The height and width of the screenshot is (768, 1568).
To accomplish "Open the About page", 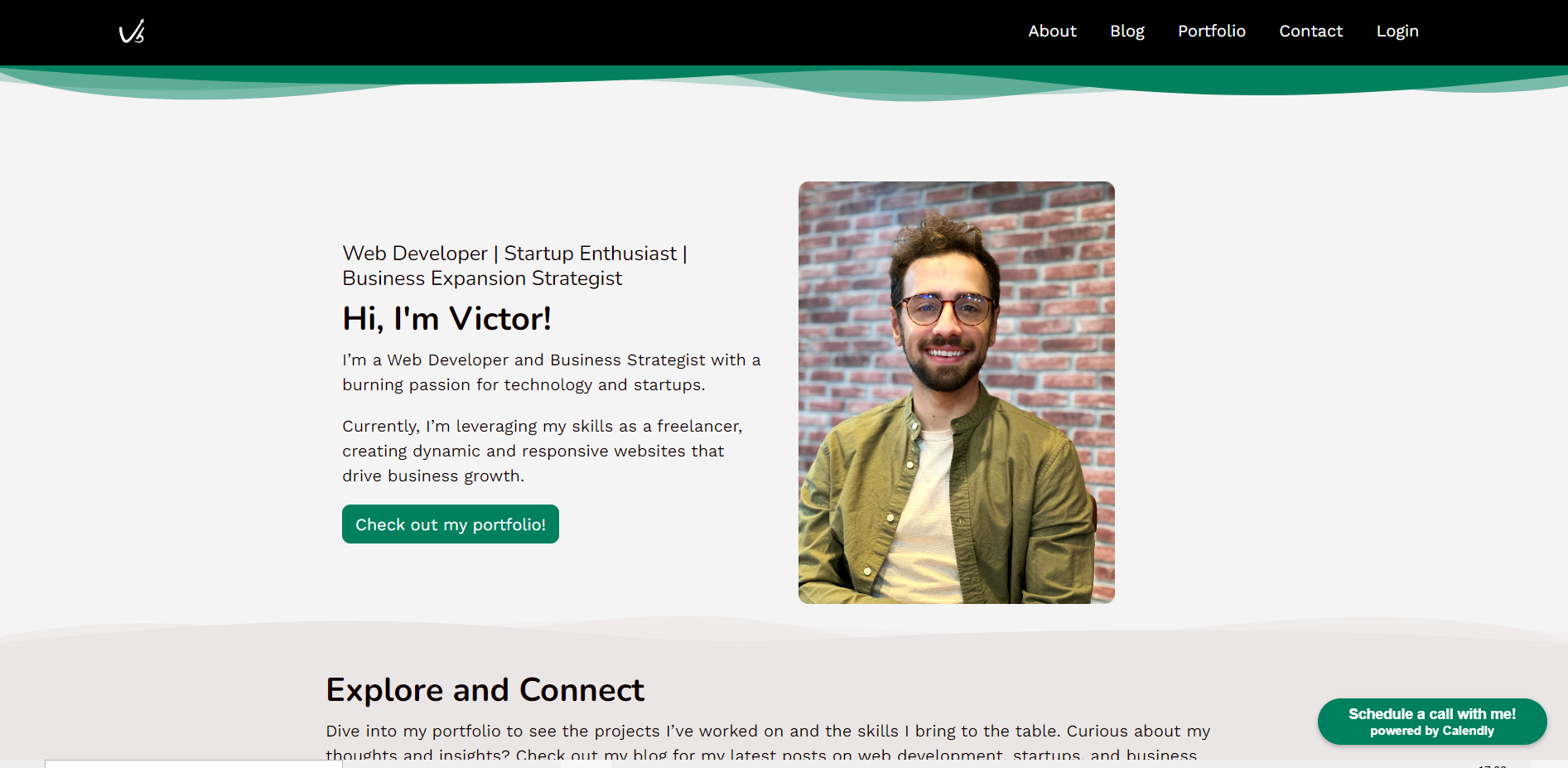I will pos(1052,31).
